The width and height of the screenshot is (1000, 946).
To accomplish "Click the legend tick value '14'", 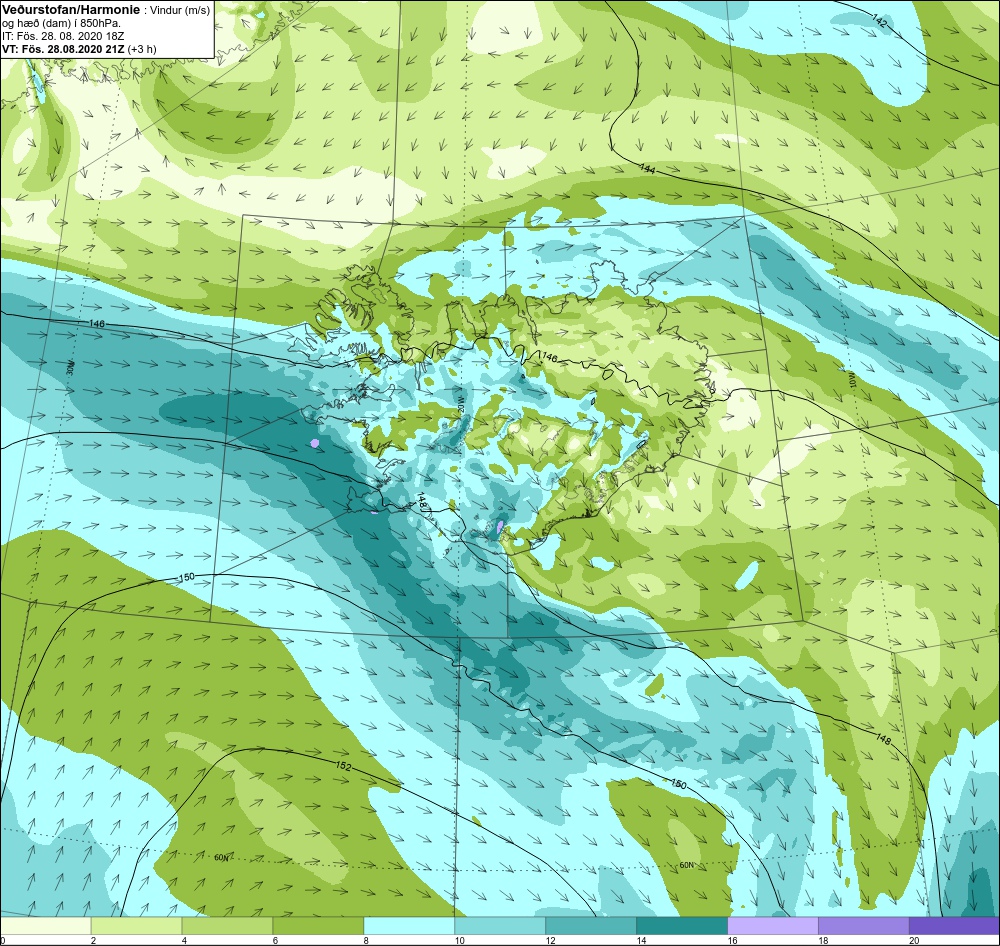I will click(641, 940).
